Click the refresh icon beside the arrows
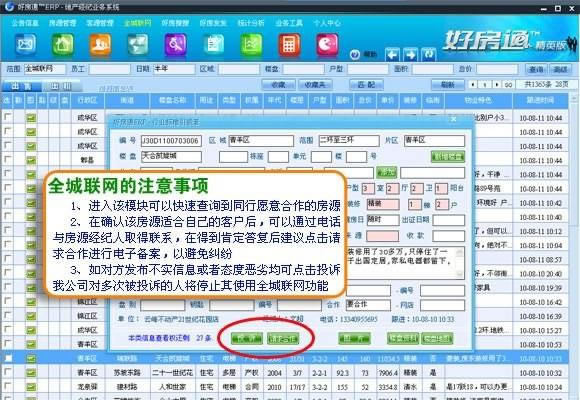Image resolution: width=580 pixels, height=400 pixels. tap(429, 55)
